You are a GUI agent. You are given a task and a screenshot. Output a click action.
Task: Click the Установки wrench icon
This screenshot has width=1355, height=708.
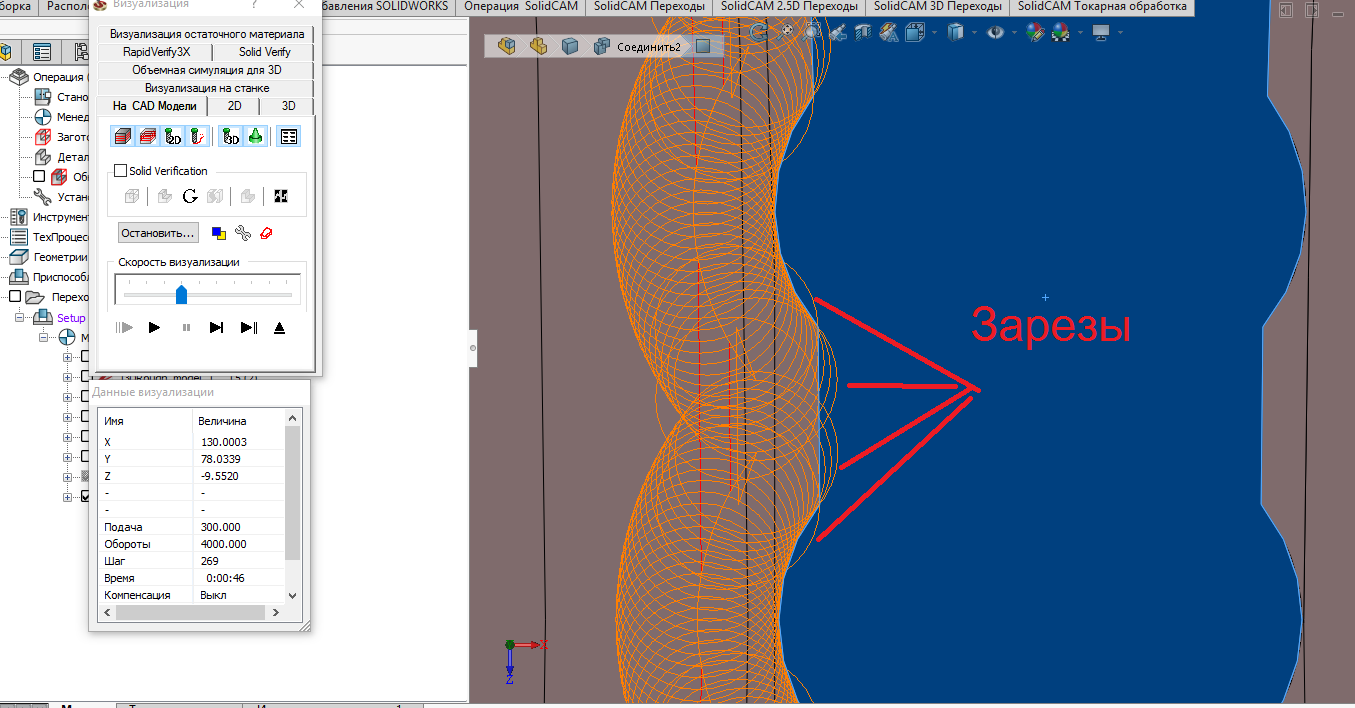pos(43,197)
